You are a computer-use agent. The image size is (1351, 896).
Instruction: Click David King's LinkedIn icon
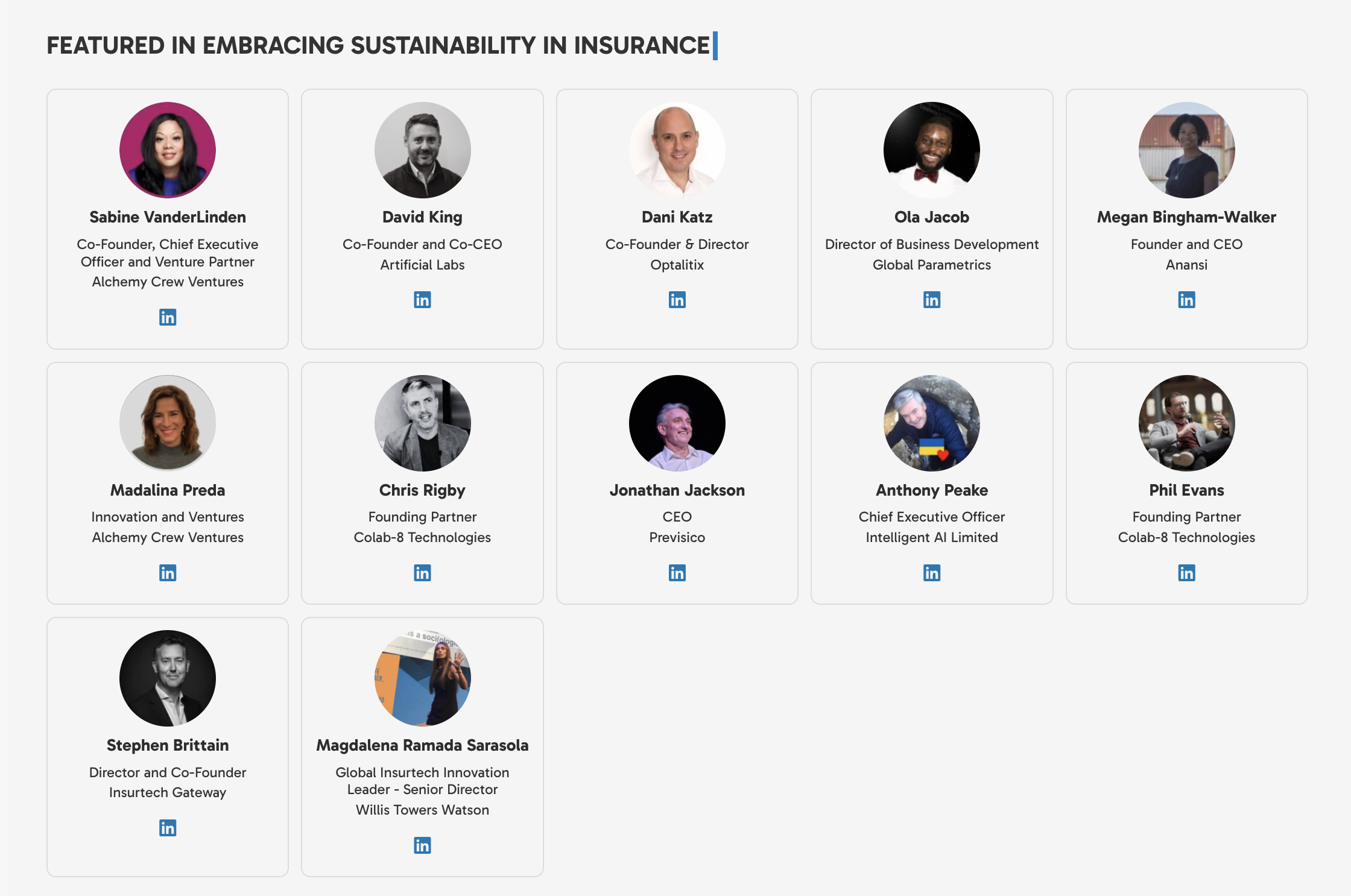click(422, 300)
